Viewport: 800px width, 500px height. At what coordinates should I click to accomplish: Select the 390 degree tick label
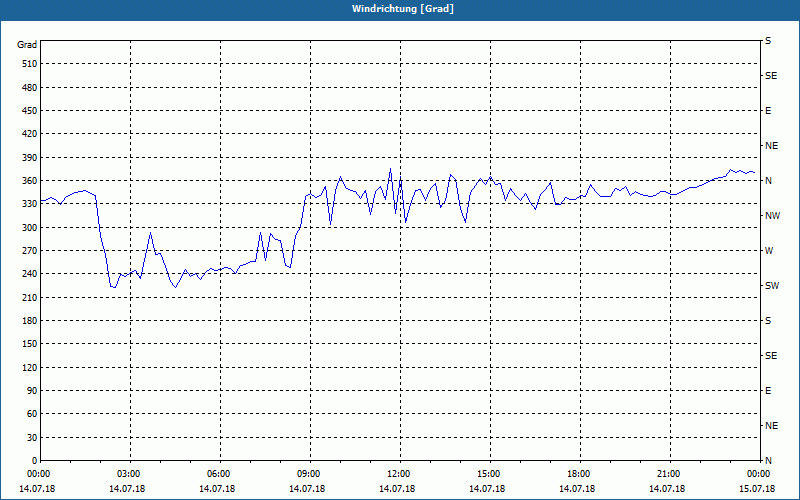click(x=29, y=158)
